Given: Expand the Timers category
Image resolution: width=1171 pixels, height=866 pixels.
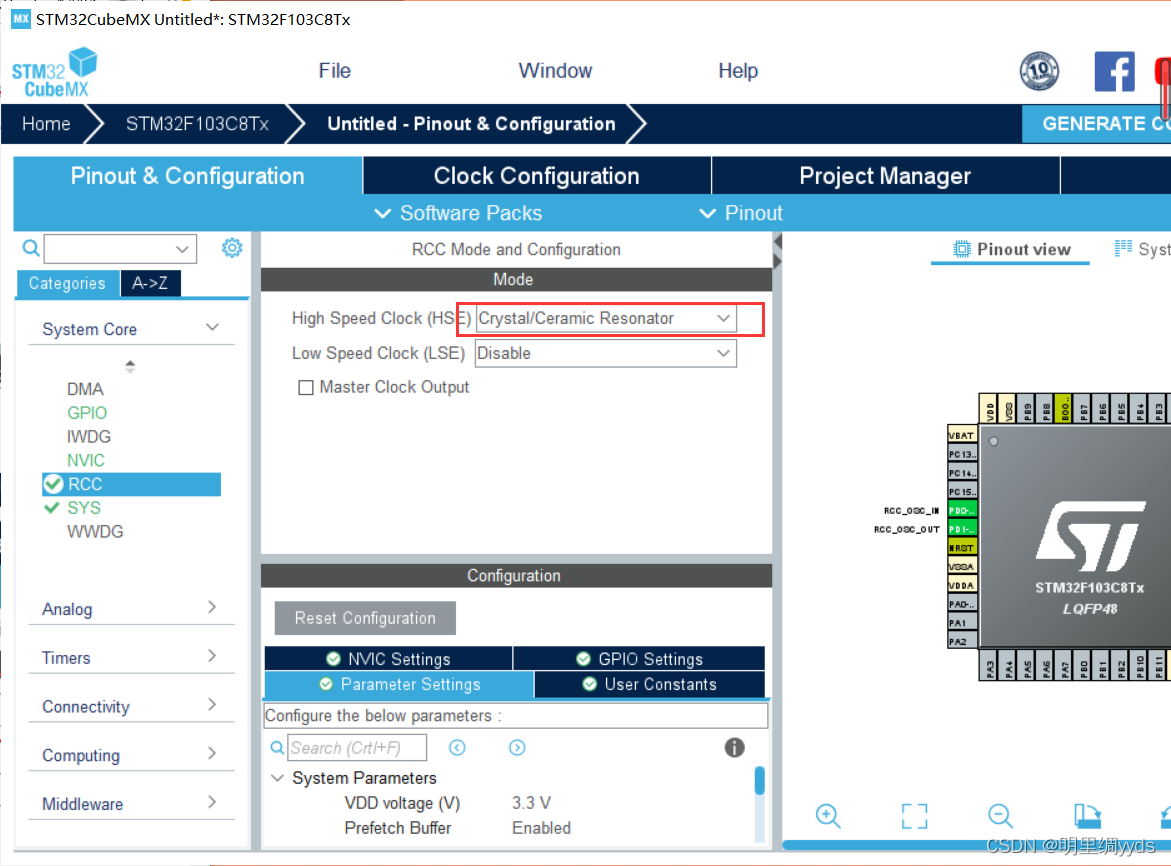Looking at the screenshot, I should [213, 656].
